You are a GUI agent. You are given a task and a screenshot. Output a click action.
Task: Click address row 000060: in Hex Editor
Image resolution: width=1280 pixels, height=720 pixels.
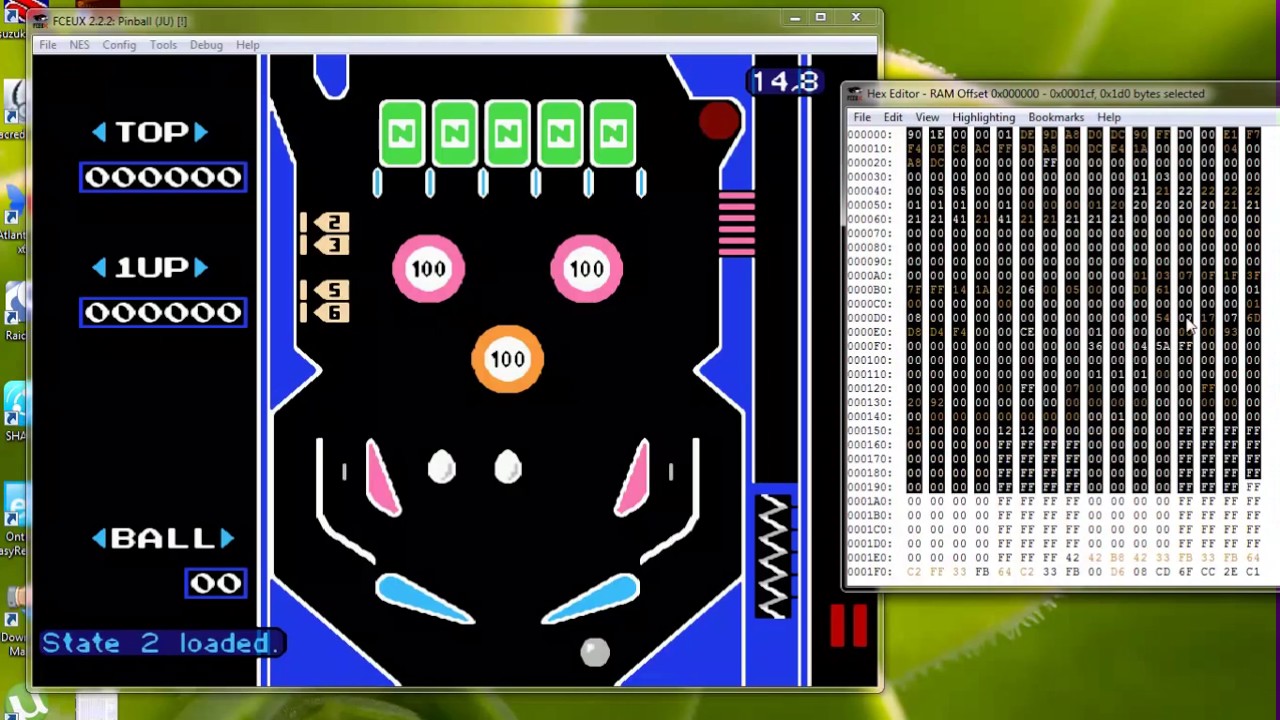(x=869, y=219)
